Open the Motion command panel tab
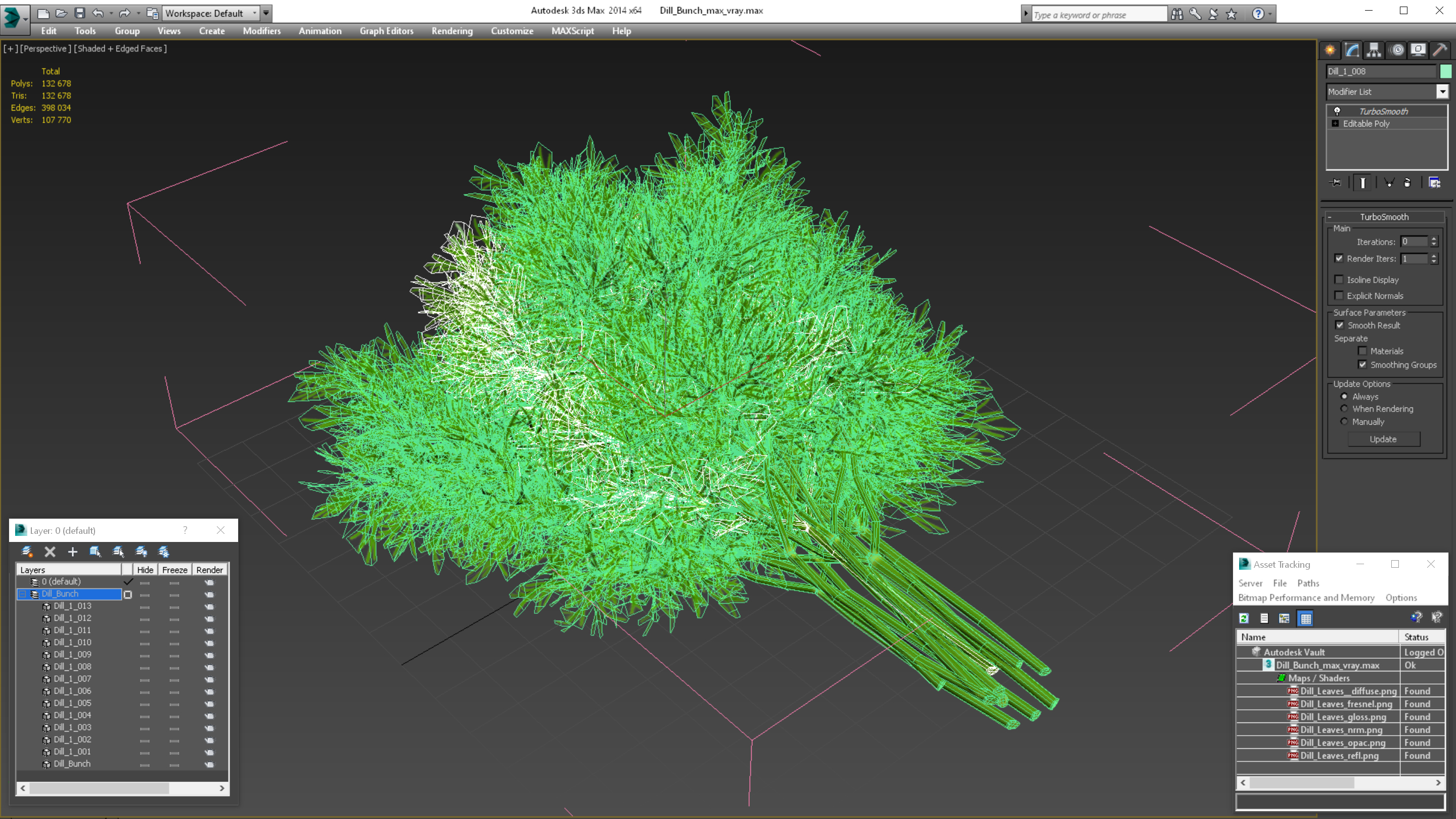 [1397, 51]
